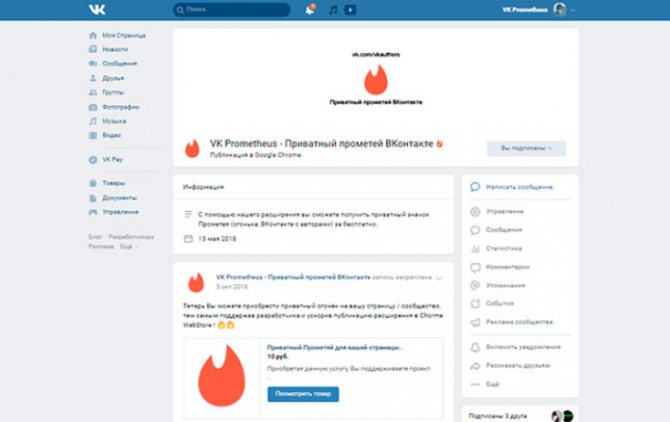Open the notifications bell icon
The image size is (670, 422).
tap(310, 9)
